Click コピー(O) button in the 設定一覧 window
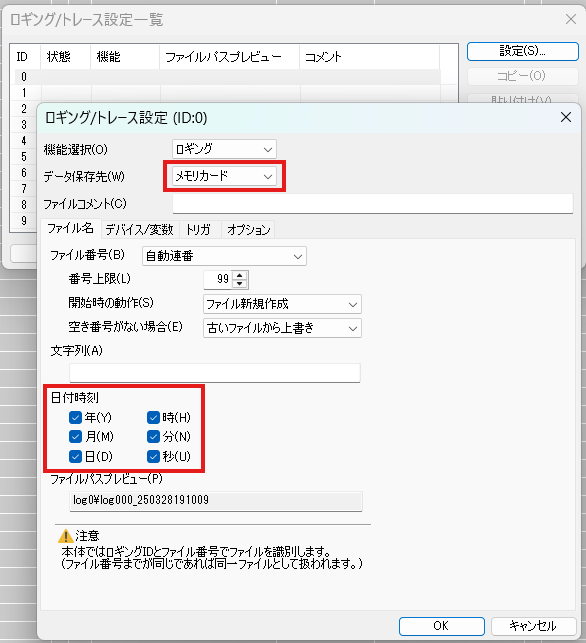This screenshot has width=586, height=643. point(522,76)
